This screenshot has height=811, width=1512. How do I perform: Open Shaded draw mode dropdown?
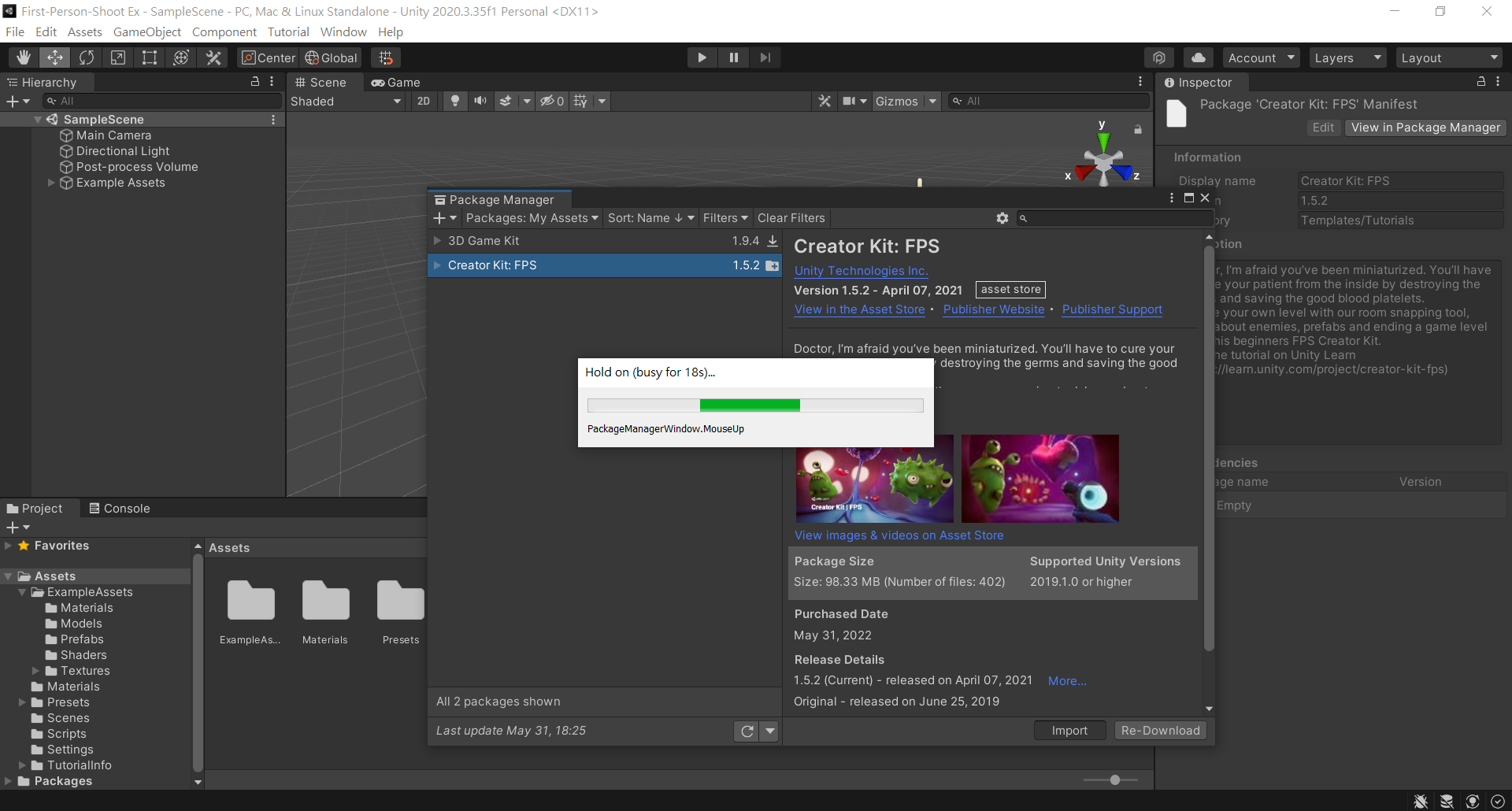coord(346,101)
